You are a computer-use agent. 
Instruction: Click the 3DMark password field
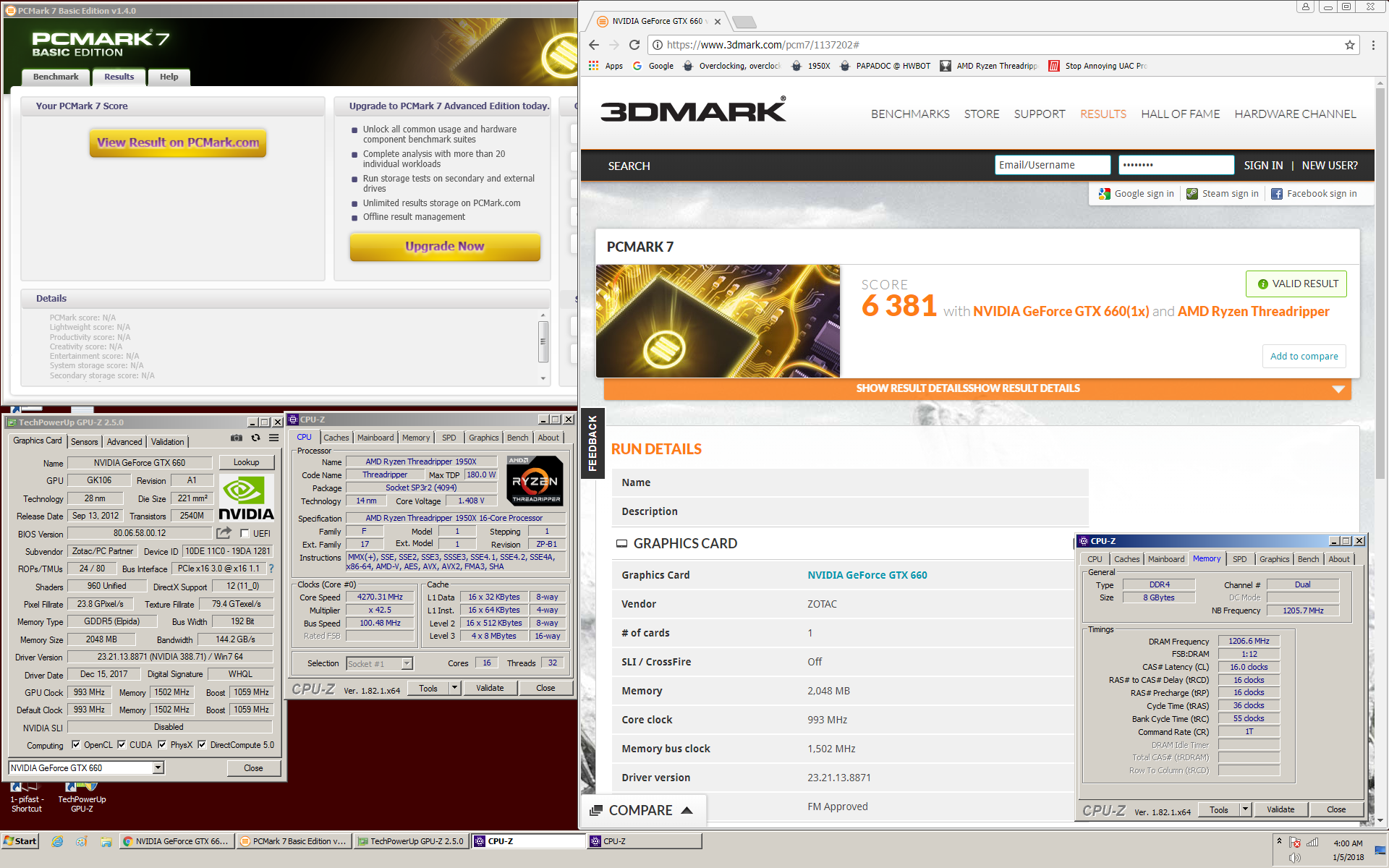click(x=1176, y=165)
